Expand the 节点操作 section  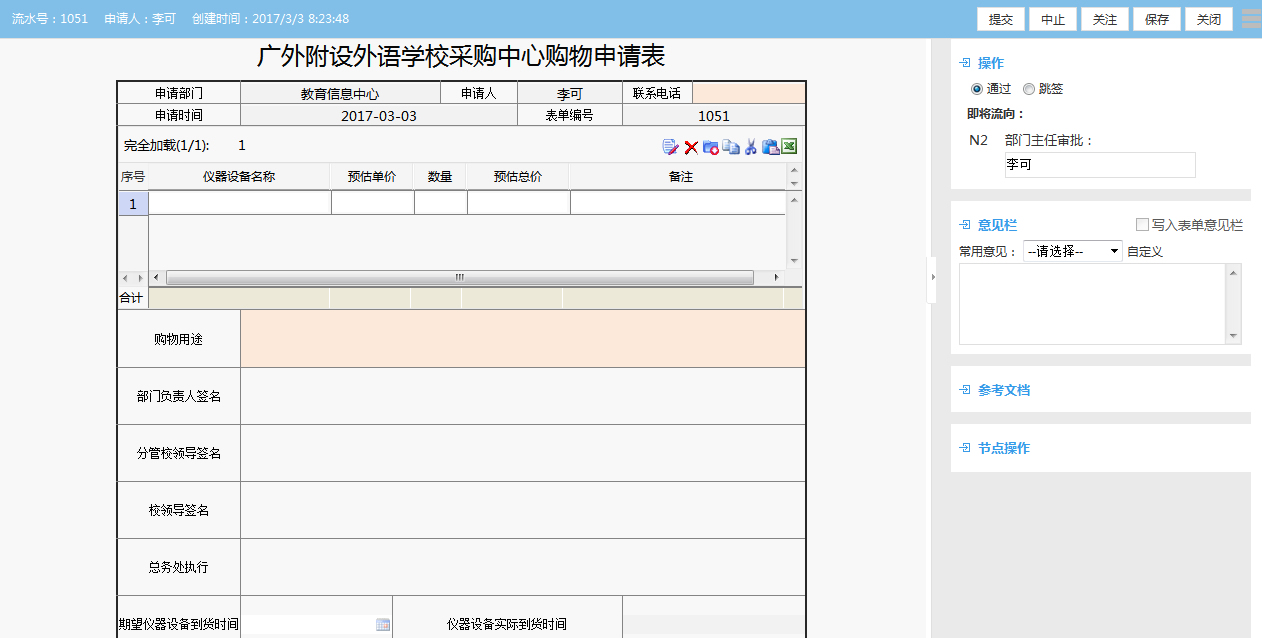tap(1003, 448)
